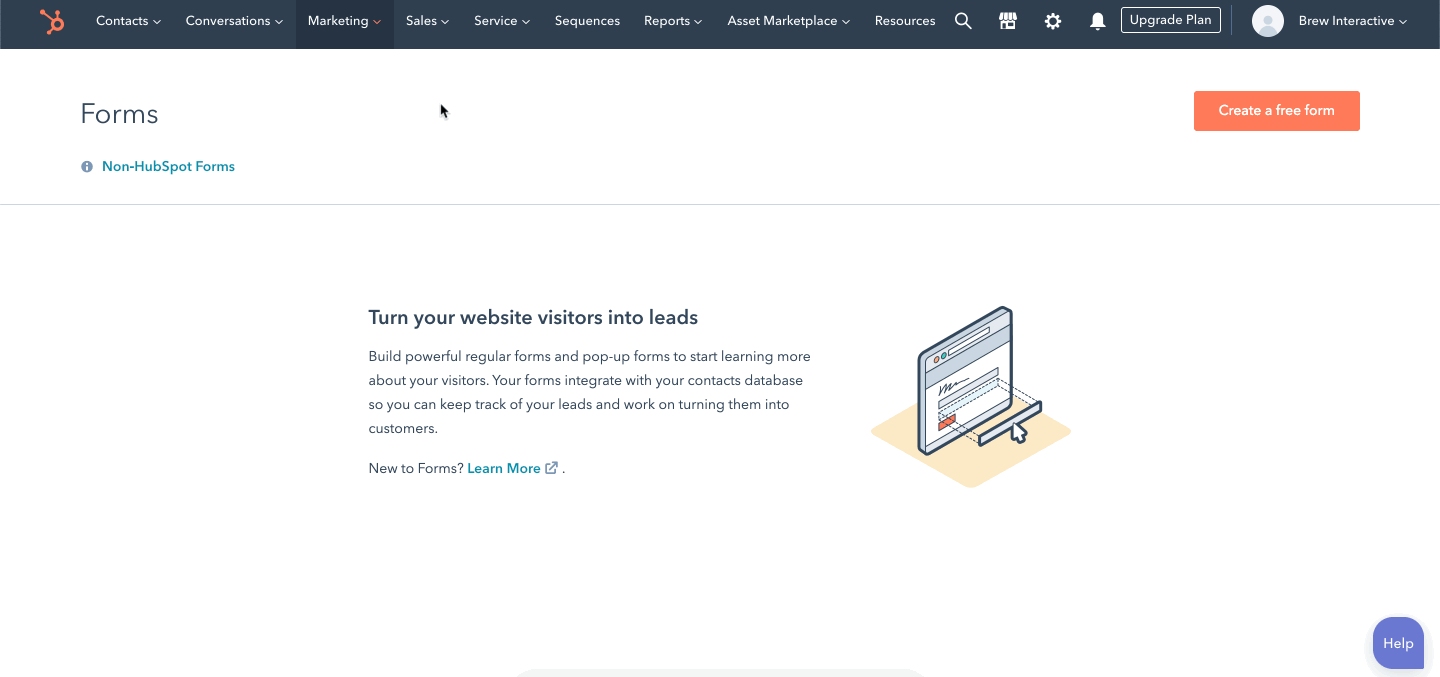Open the Brew Interactive account dropdown

1352,21
